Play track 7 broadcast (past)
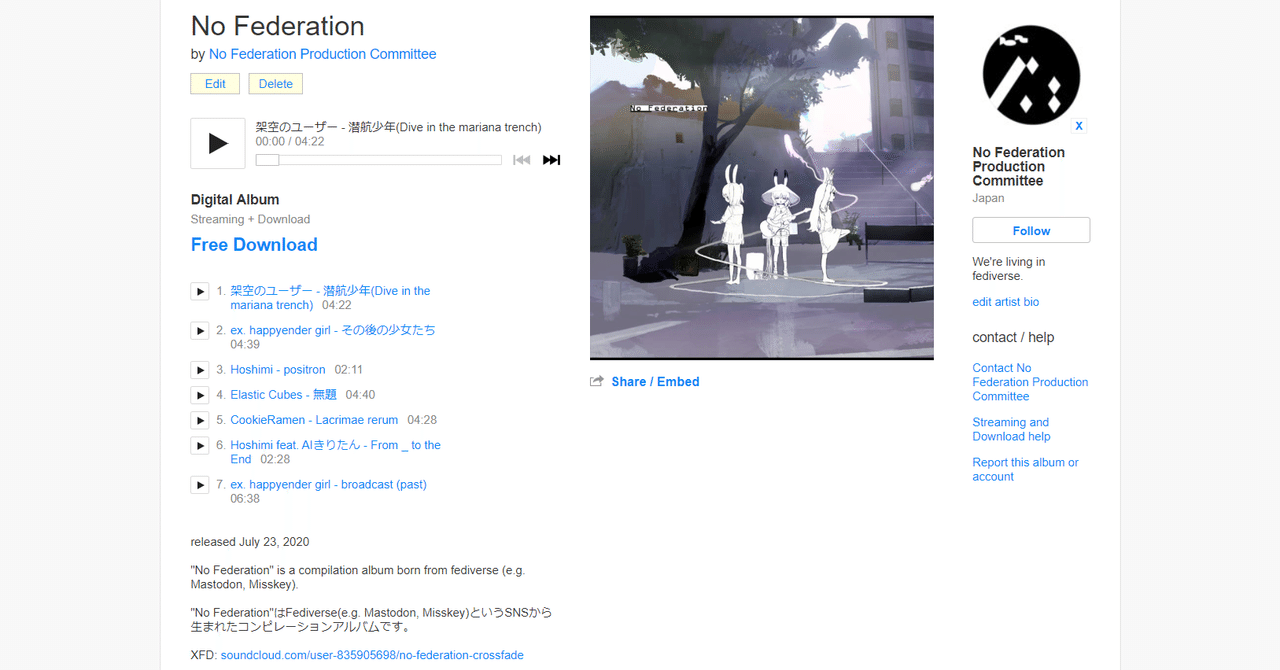The width and height of the screenshot is (1280, 670). pyautogui.click(x=200, y=485)
